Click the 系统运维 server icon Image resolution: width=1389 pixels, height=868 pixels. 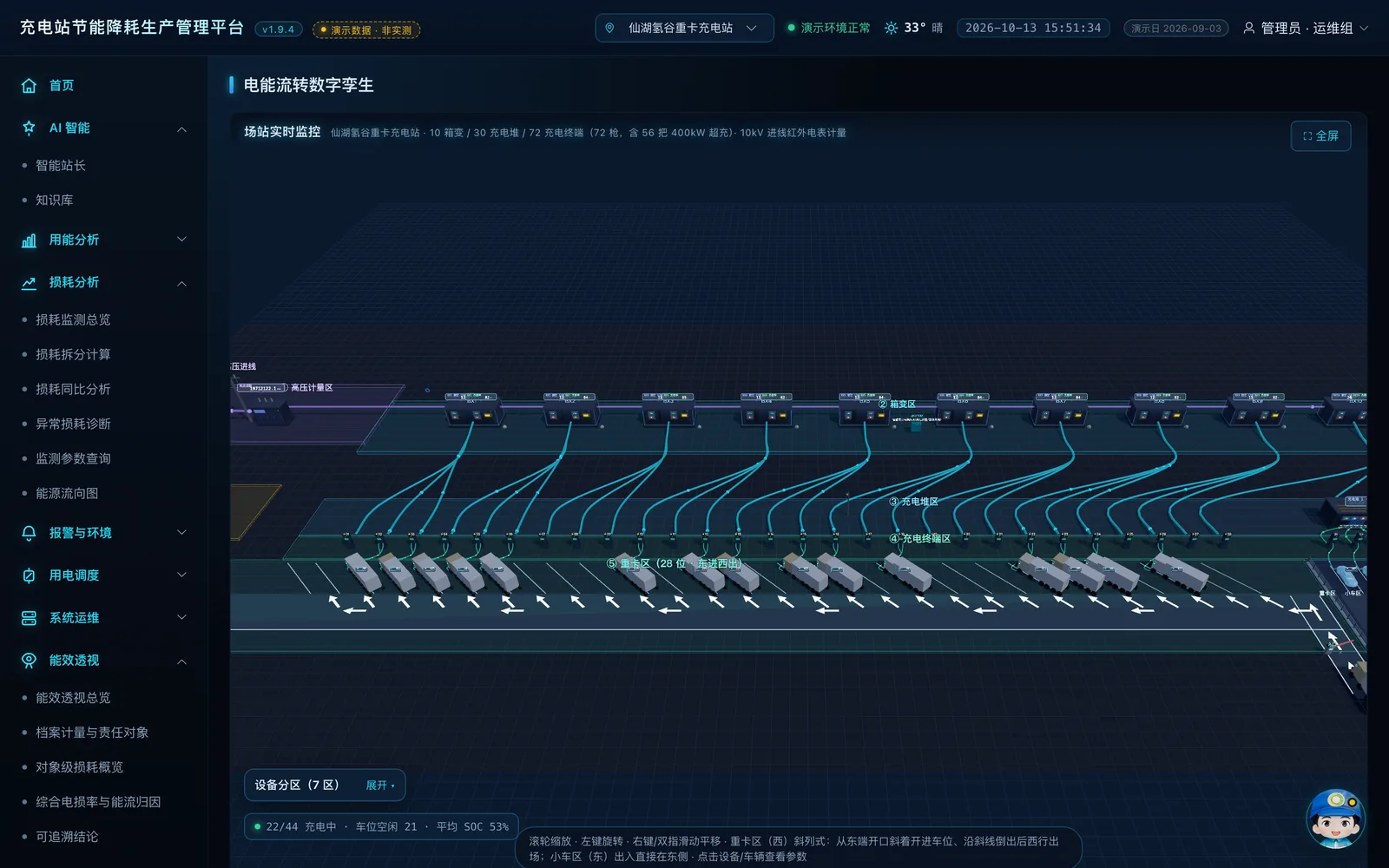tap(29, 618)
